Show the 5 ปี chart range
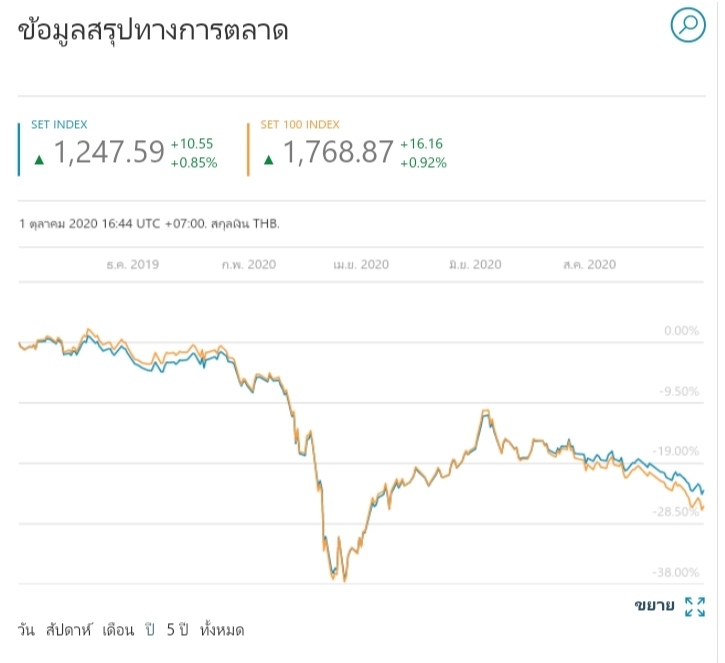Viewport: 725px width, 663px height. tap(178, 630)
